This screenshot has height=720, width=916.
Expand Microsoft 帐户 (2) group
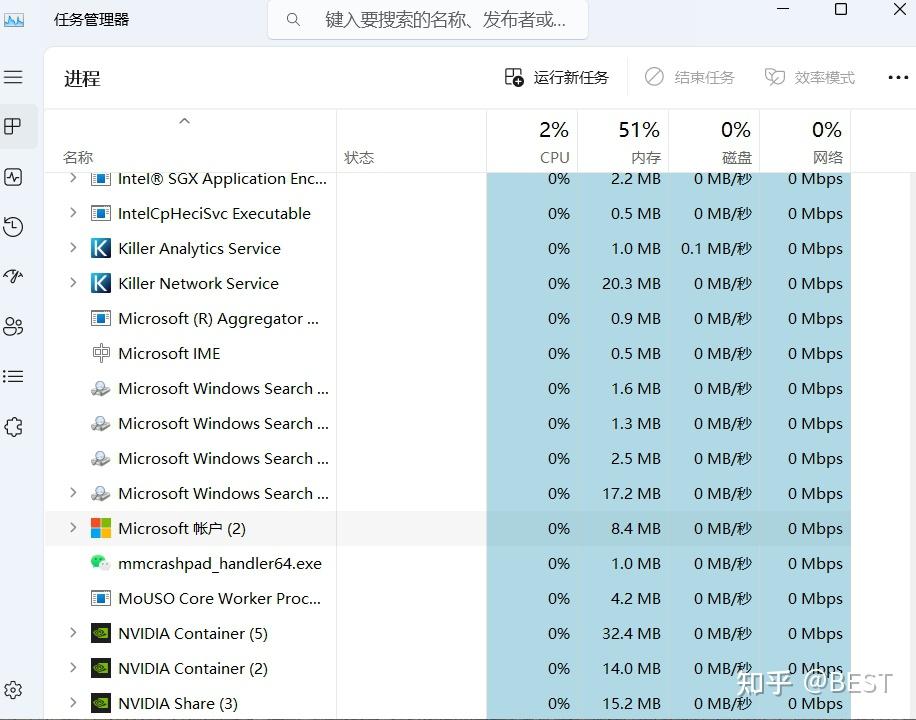coord(73,528)
